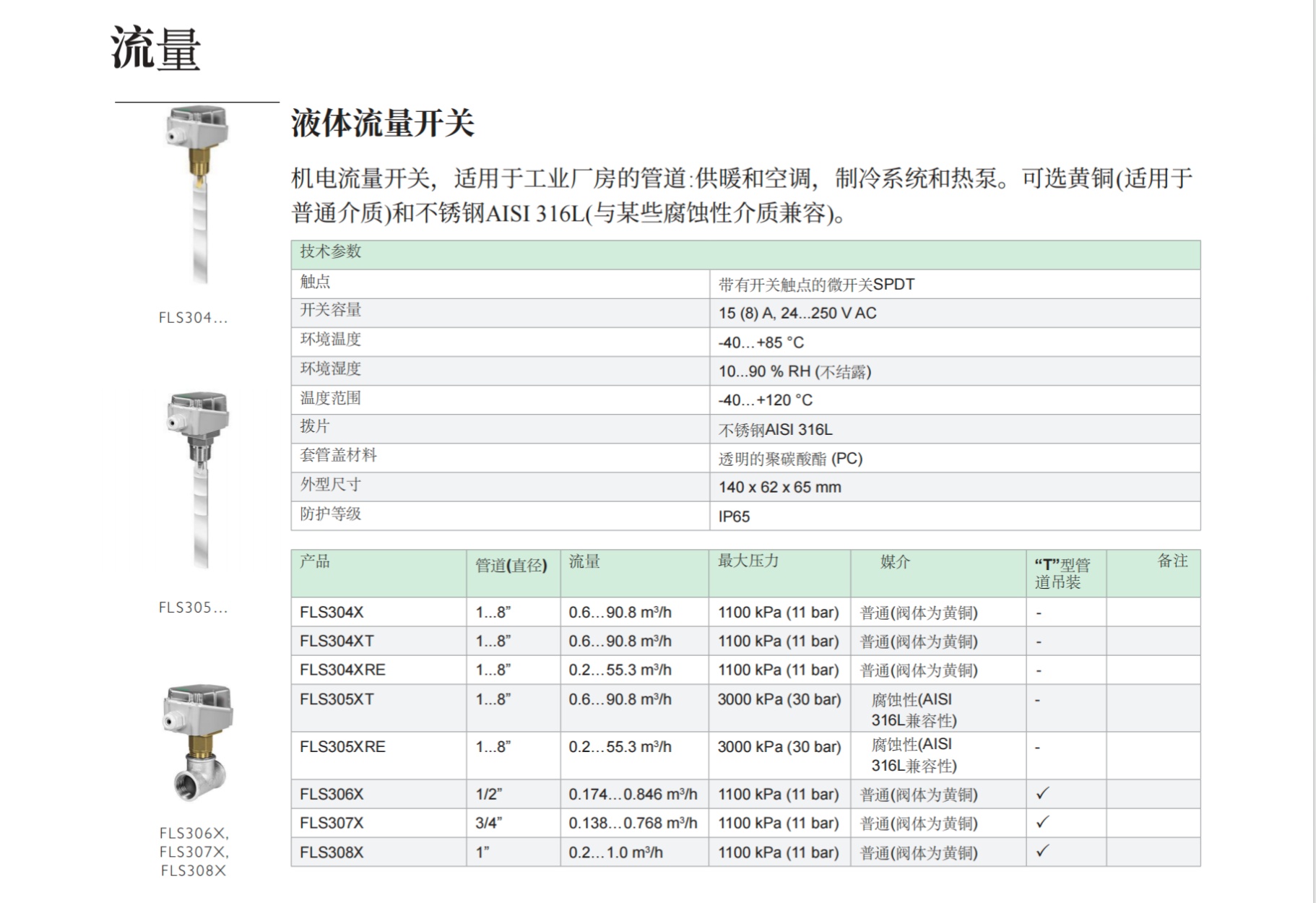The image size is (1316, 903).
Task: Click the 15 (8) A, 24...250 V AC value
Action: point(797,313)
